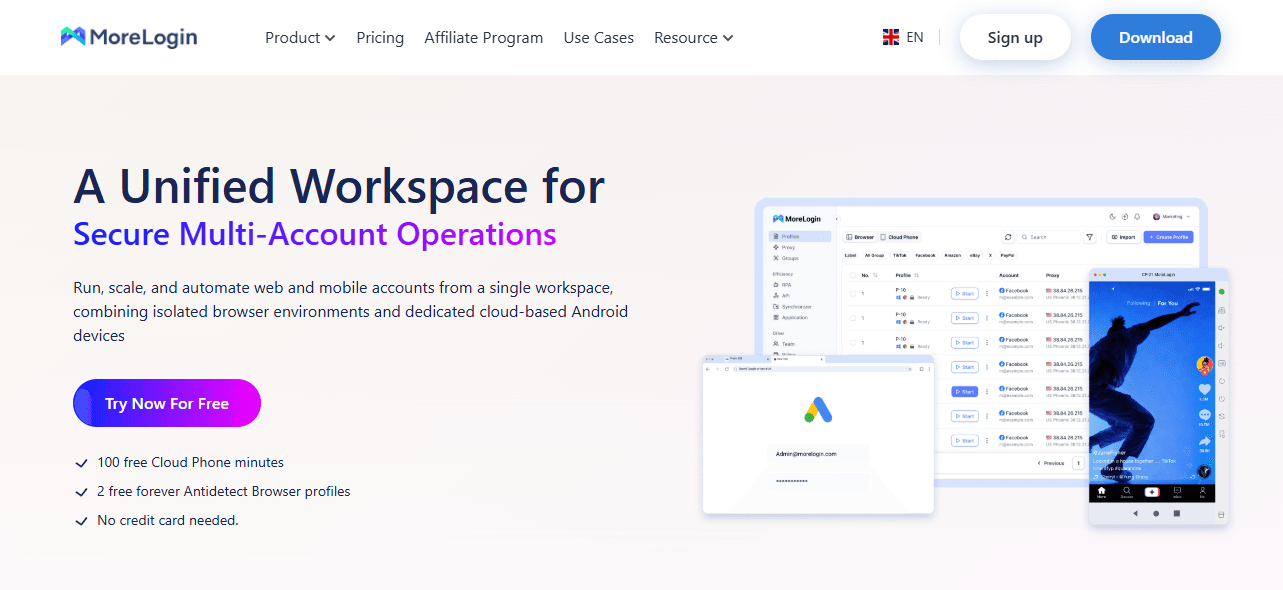Click the text '100 free Cloud Phone minutes'
Screen dimensions: 1283x590
pos(191,462)
